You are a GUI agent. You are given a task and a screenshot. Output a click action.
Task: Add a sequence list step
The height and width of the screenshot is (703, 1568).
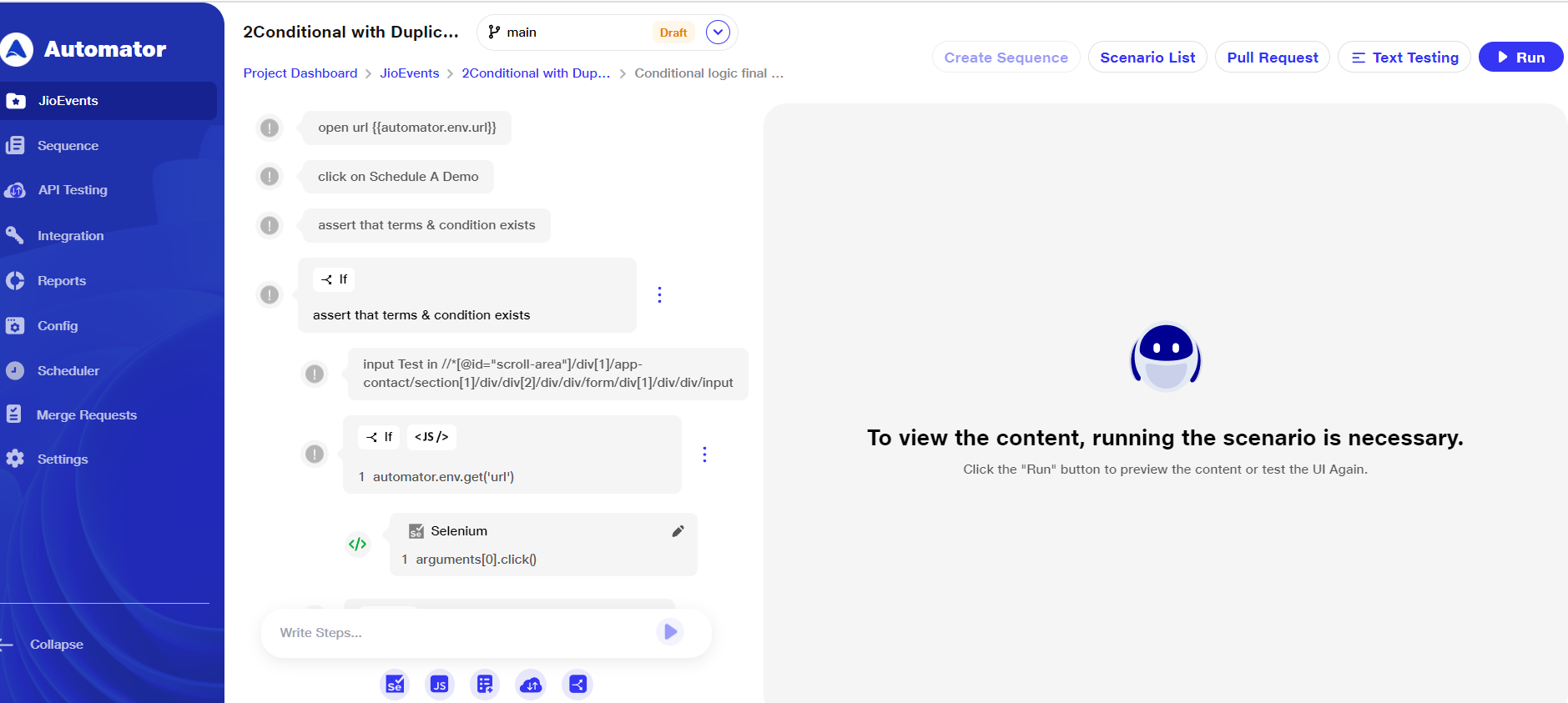coord(485,685)
